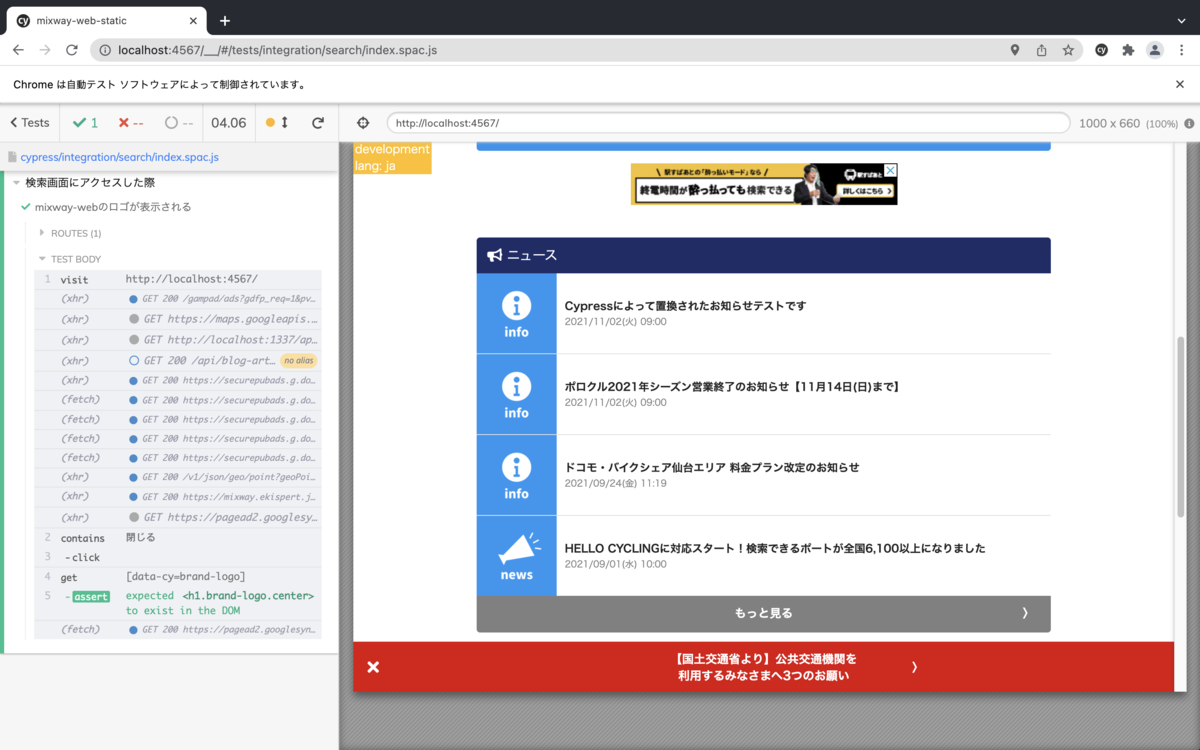Select visit http://localhost:4567/ command

(178, 279)
